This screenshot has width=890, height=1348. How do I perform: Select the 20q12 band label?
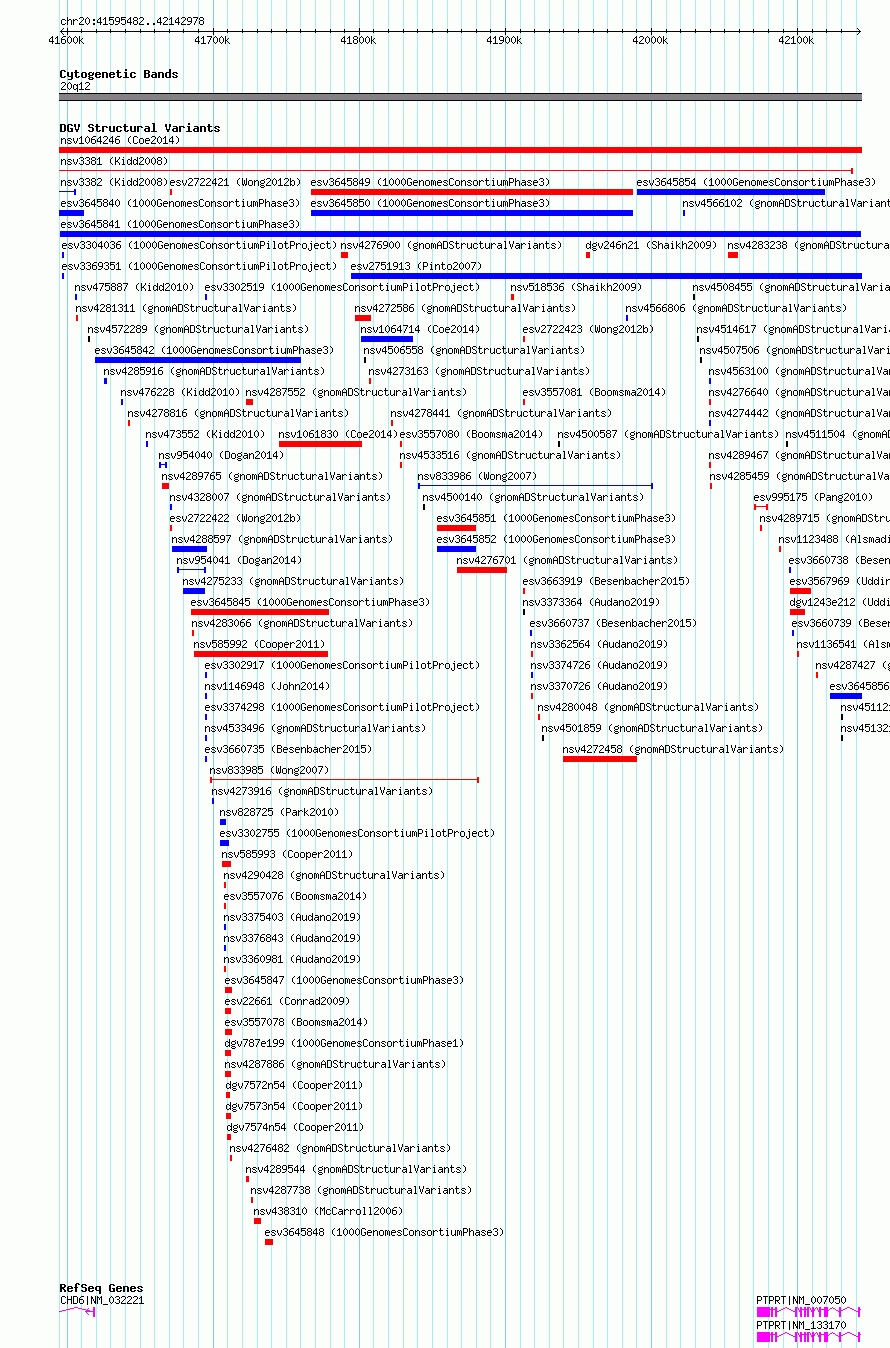point(75,86)
